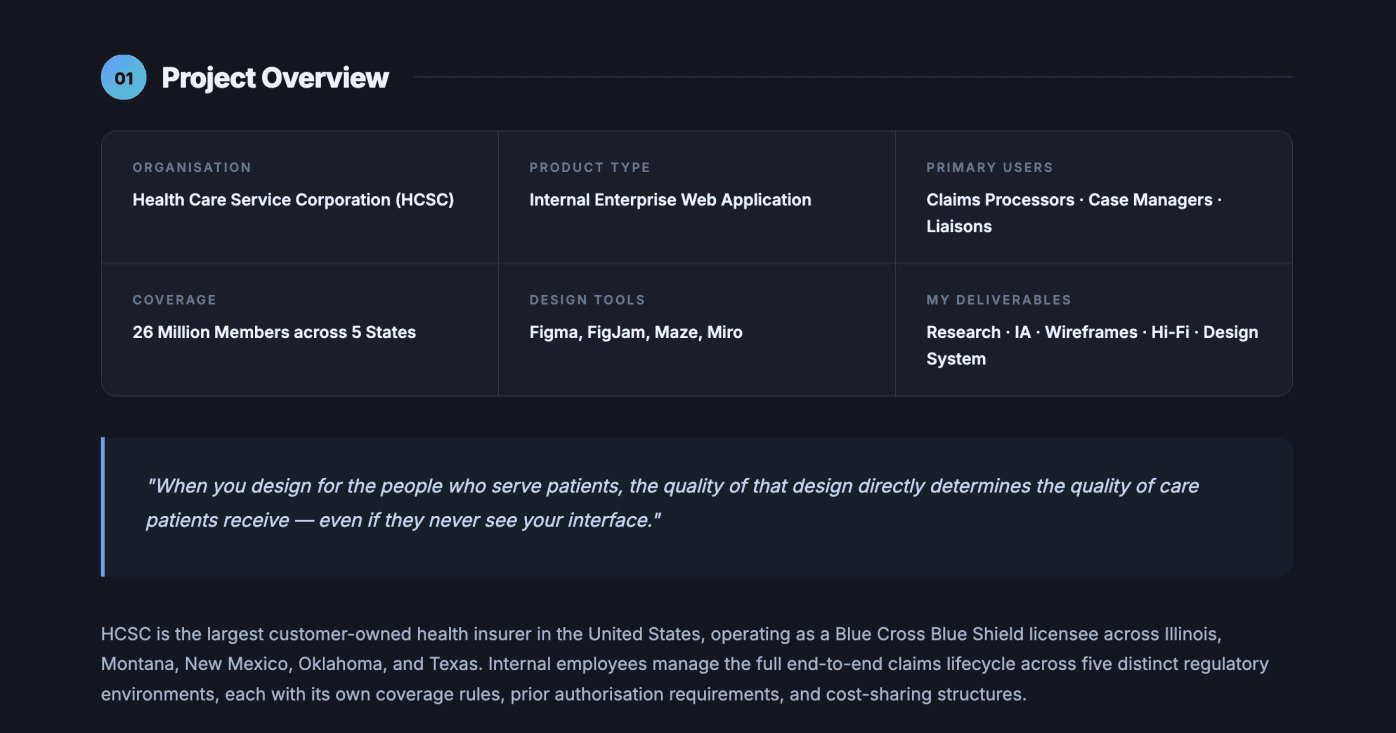The width and height of the screenshot is (1396, 733).
Task: Click Claims Processors · Case Managers text
Action: coord(1070,200)
